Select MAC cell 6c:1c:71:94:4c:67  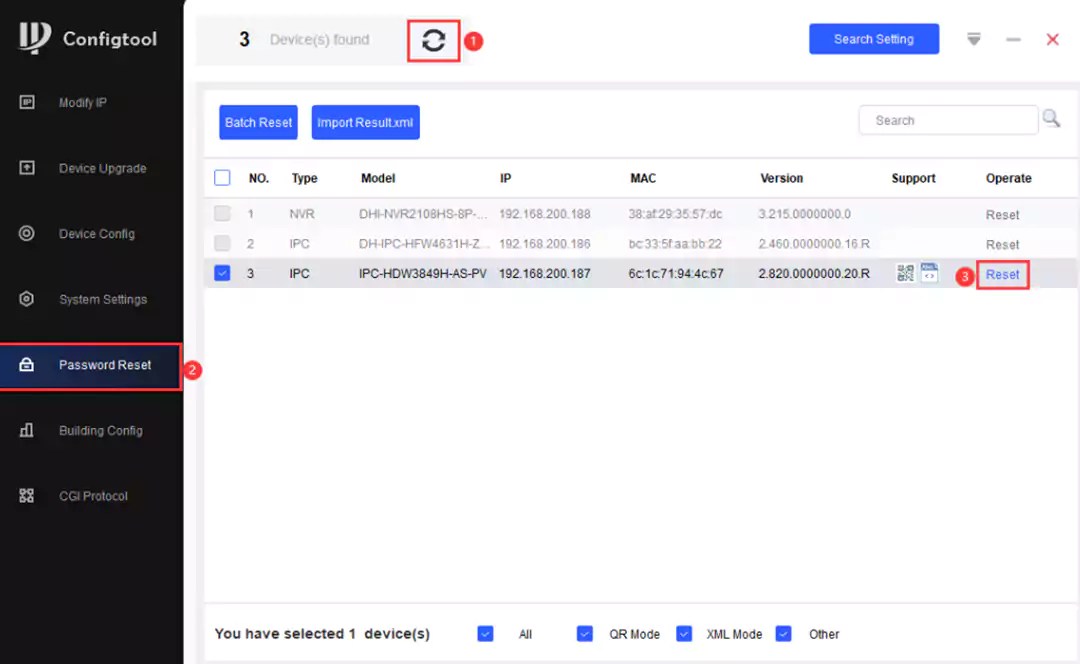coord(676,273)
